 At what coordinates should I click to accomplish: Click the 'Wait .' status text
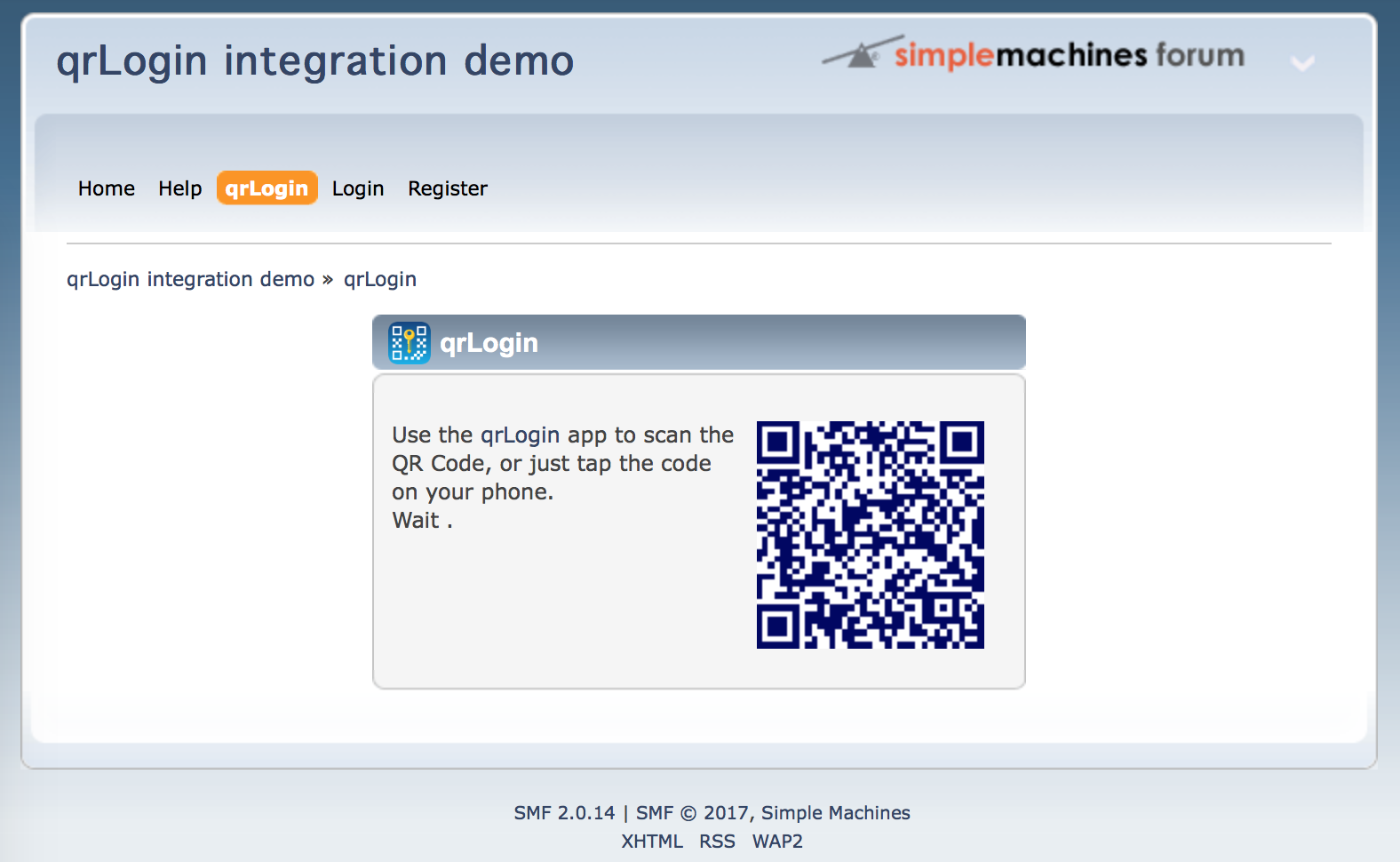click(x=423, y=520)
